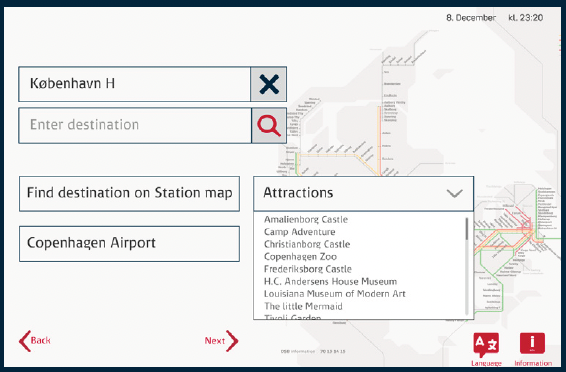Select Christianborg Castle from the list

click(x=307, y=244)
